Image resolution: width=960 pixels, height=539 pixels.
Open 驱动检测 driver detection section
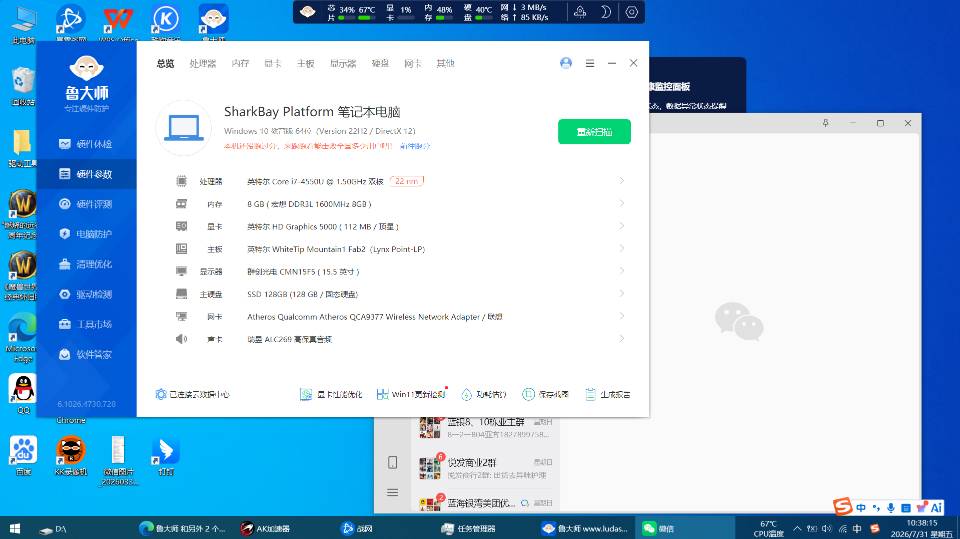point(86,294)
